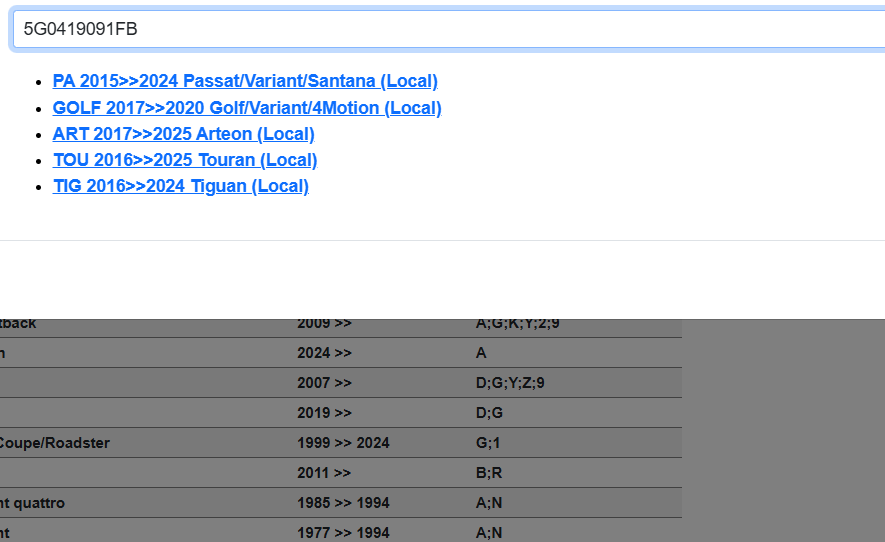Click the "G;1" codes cell
Screen dimensions: 885x542
(x=489, y=443)
